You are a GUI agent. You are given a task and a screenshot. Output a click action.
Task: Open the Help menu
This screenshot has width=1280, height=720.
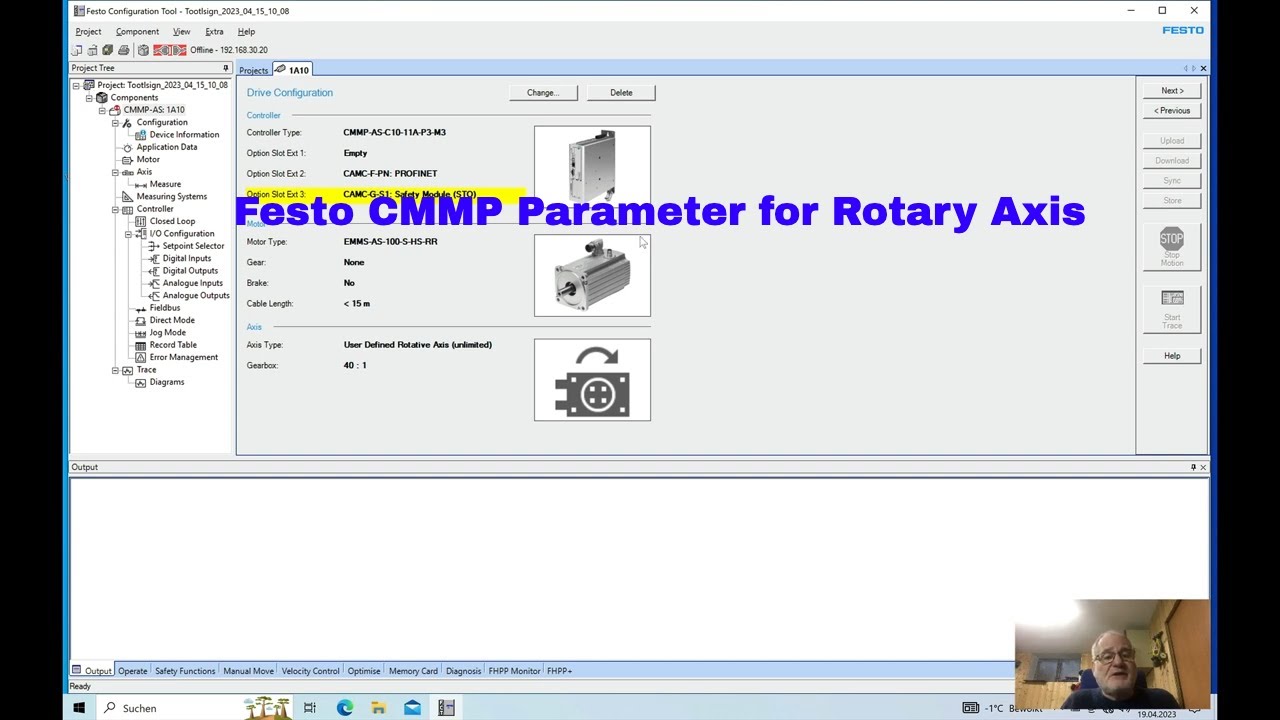point(246,32)
